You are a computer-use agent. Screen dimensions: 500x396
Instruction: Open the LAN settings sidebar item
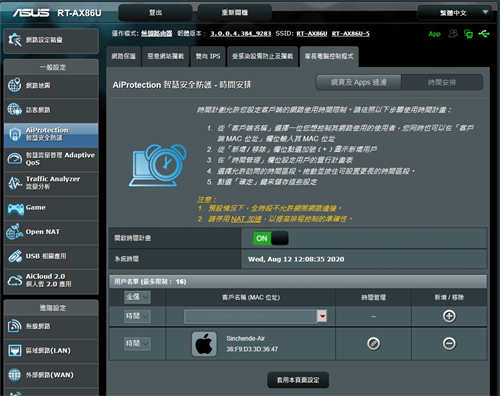pos(51,350)
